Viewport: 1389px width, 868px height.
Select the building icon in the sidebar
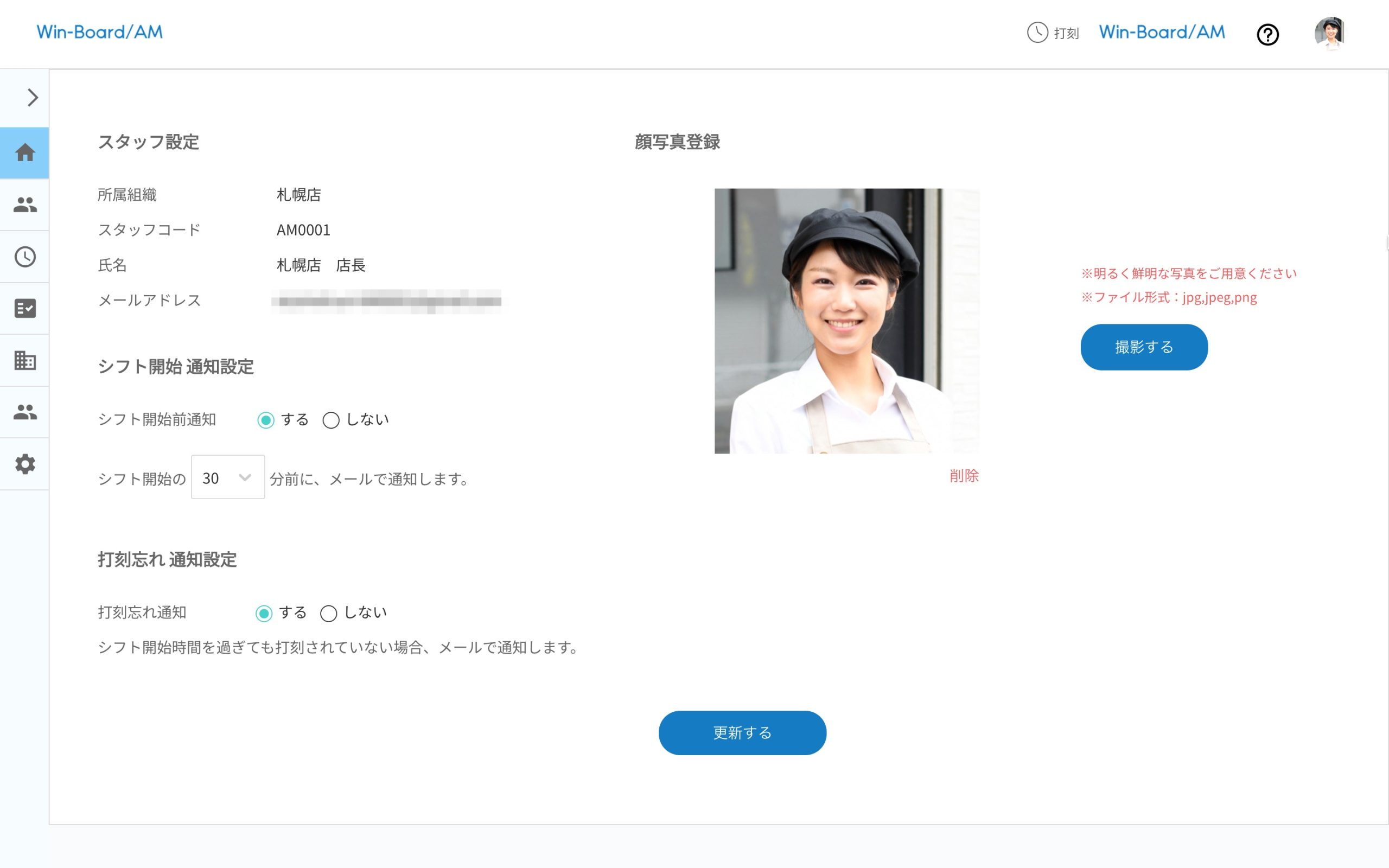tap(24, 360)
